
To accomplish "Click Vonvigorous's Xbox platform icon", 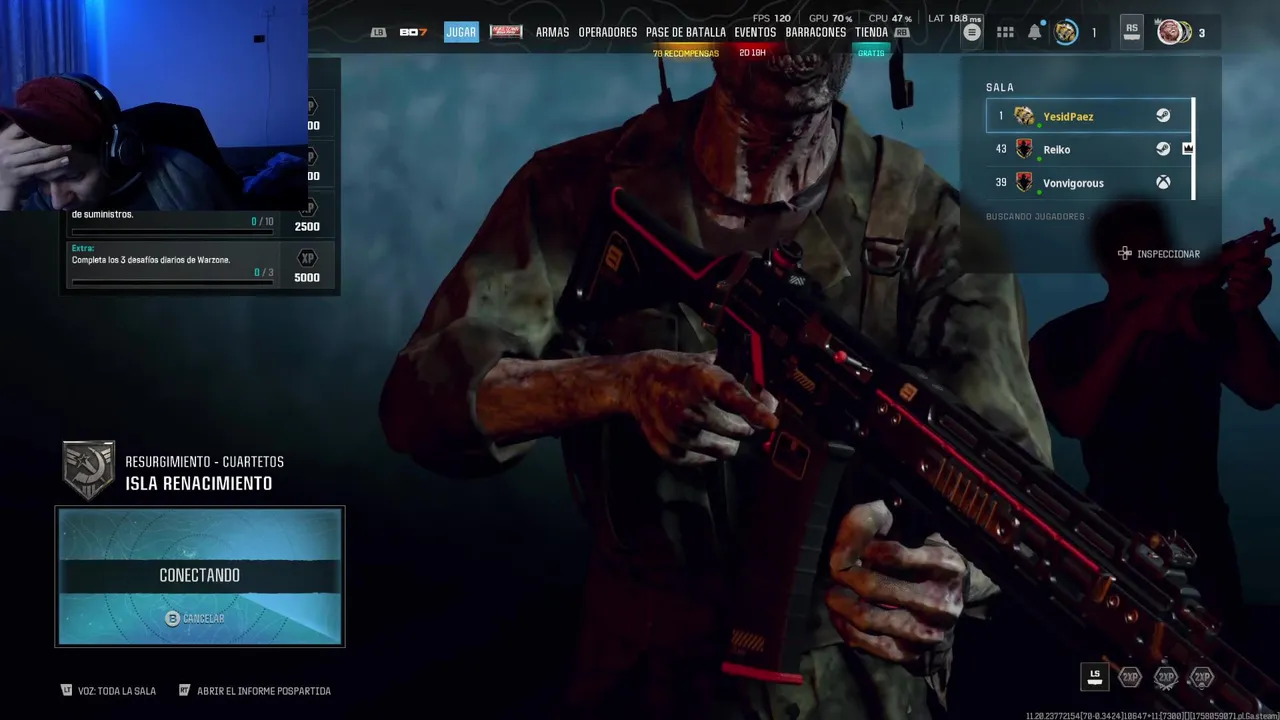I will [x=1163, y=183].
